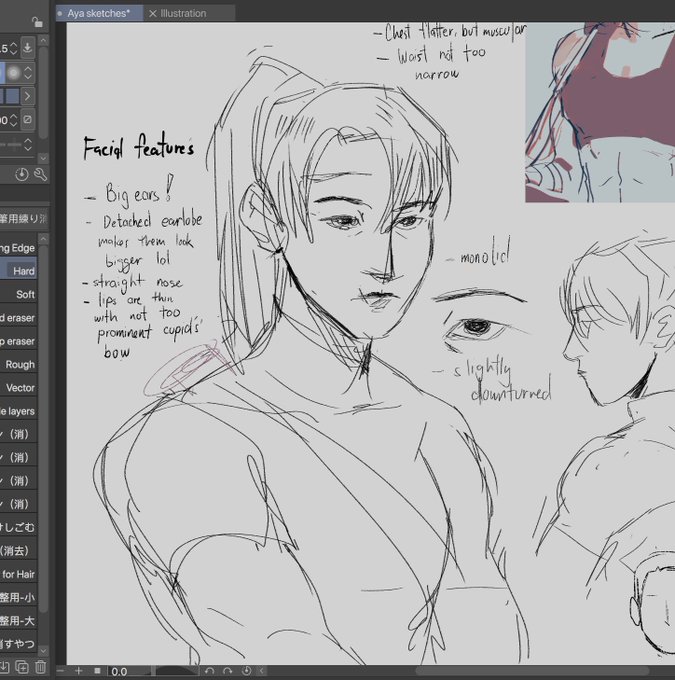This screenshot has width=675, height=680.
Task: Select the (消去) sub tool
Action: [x=18, y=551]
